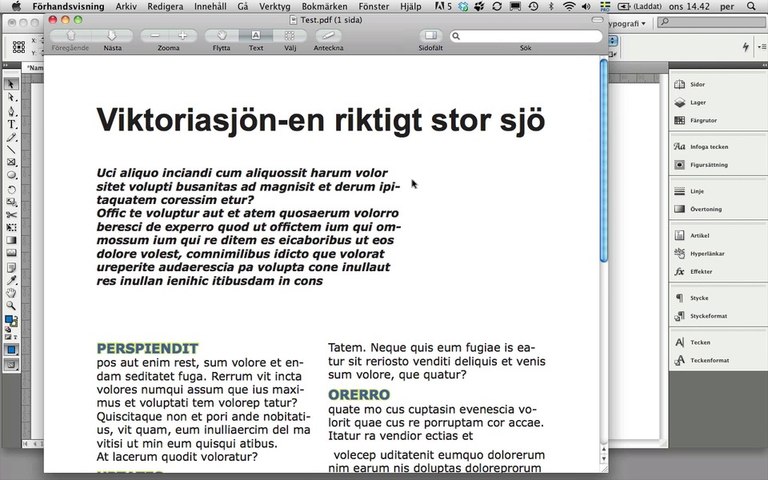Zoom in with the plus button
Viewport: 768px width, 480px height.
point(183,36)
